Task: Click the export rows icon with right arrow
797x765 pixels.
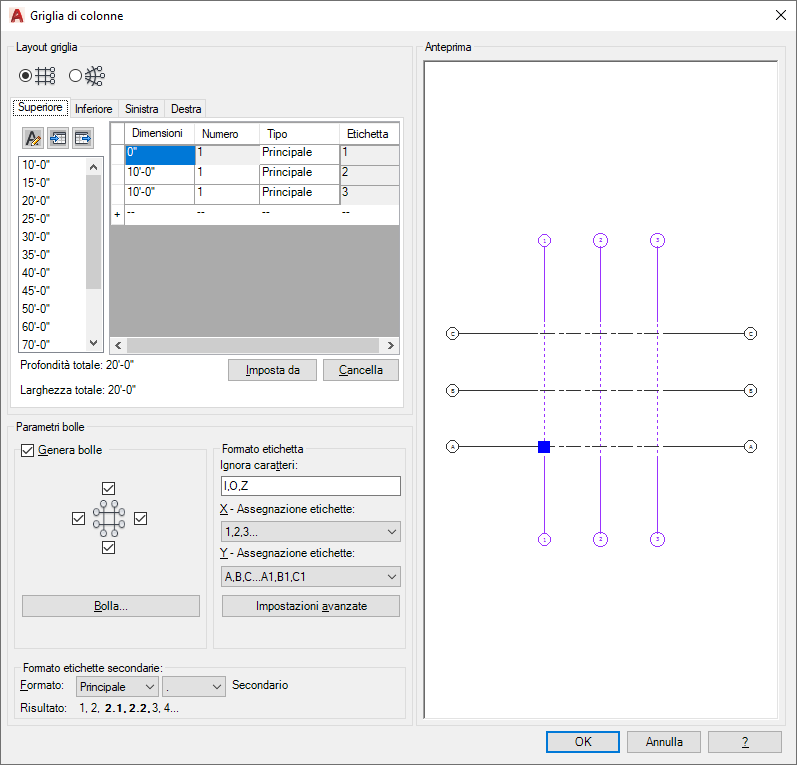Action: point(82,138)
